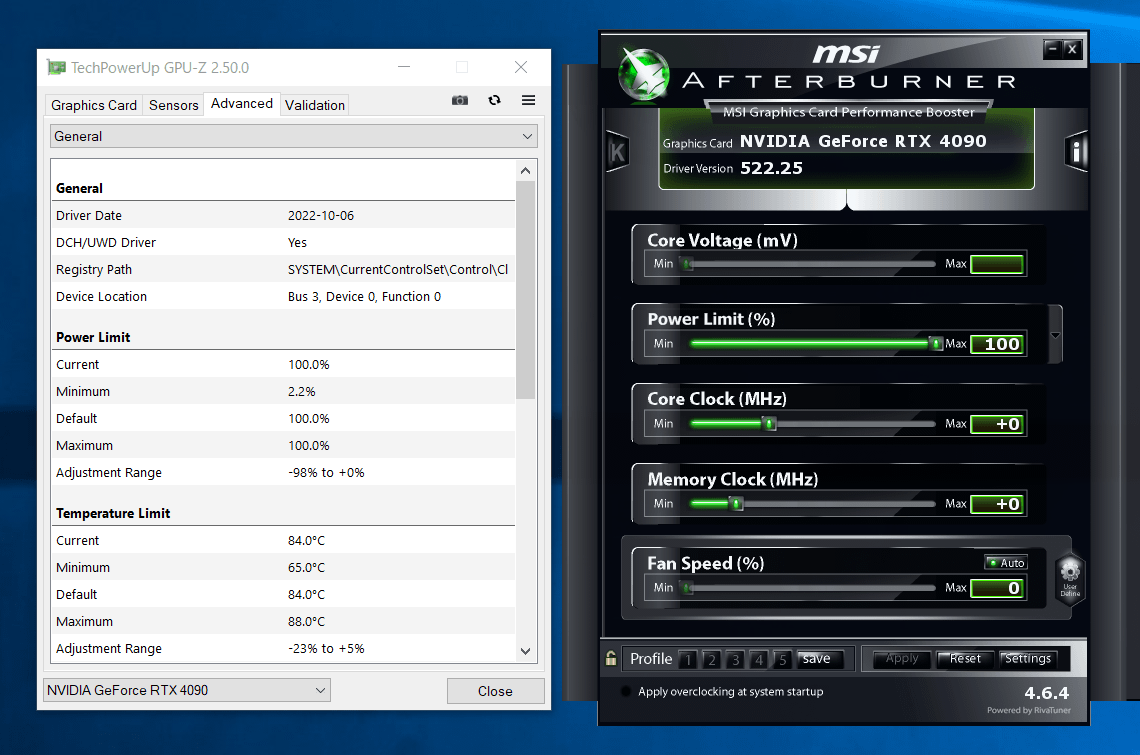Screen dimensions: 1140x755
Task: Save the current Afterburner profile
Action: click(x=820, y=659)
